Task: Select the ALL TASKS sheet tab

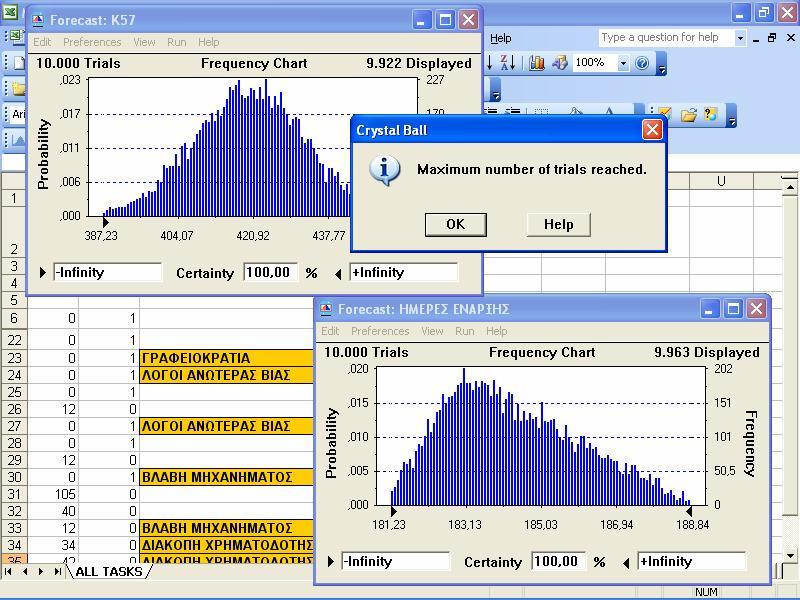Action: [x=109, y=571]
